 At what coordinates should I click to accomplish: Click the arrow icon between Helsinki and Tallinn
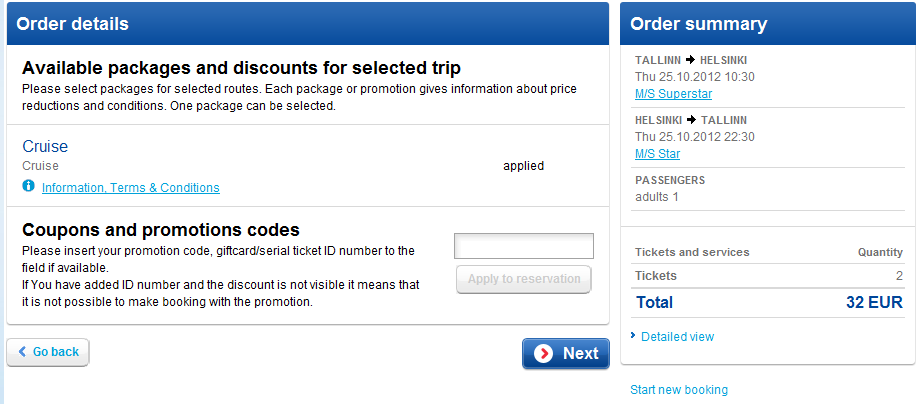(692, 120)
